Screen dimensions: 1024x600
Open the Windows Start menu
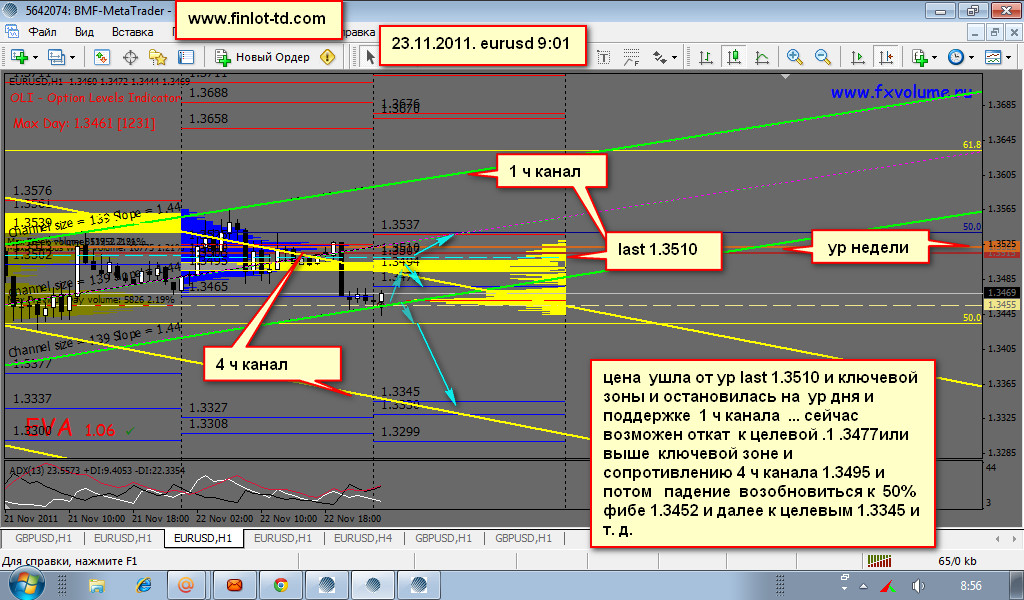point(25,585)
